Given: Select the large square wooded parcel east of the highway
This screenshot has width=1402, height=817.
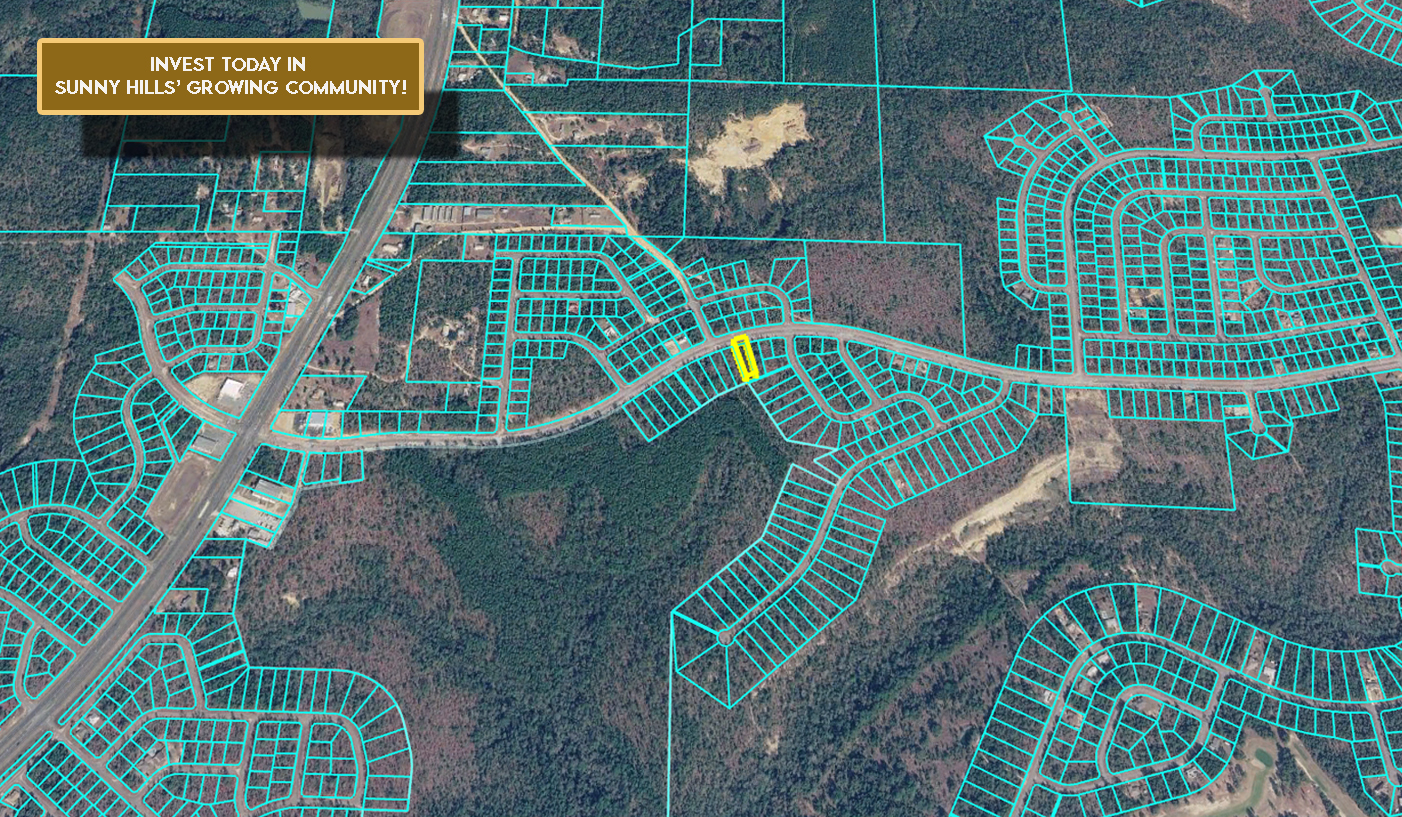Looking at the screenshot, I should point(443,320).
